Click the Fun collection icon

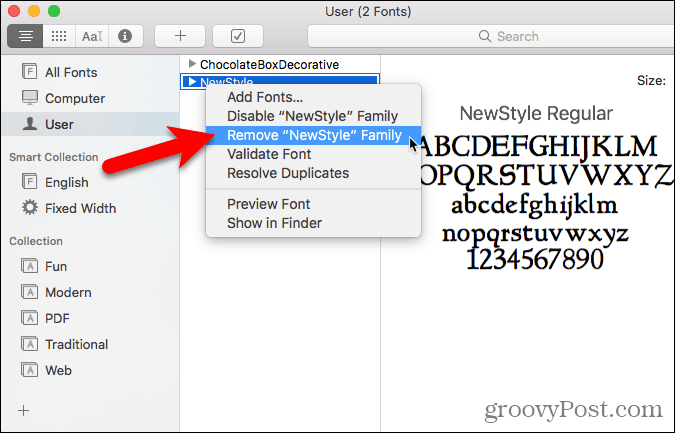pyautogui.click(x=29, y=266)
